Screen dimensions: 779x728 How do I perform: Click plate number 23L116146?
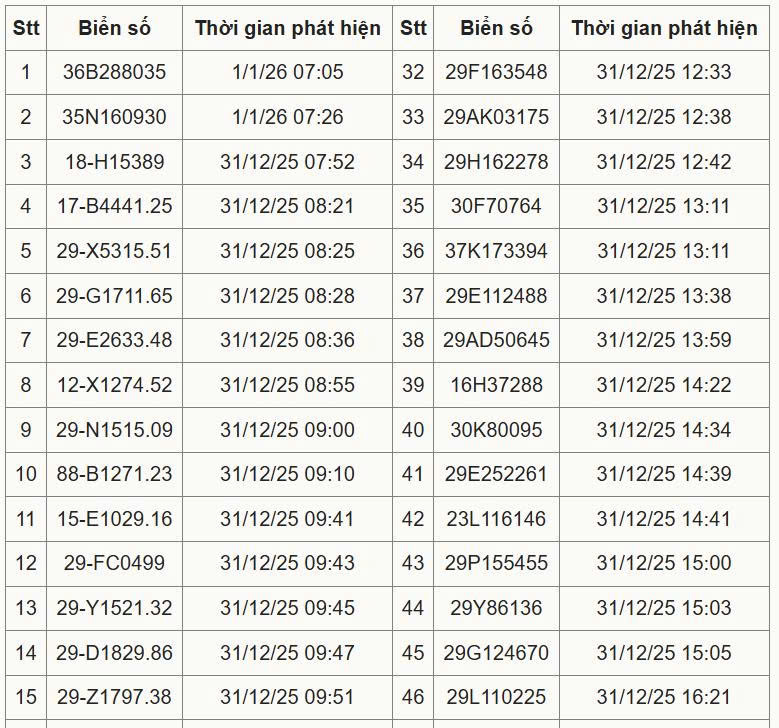496,519
